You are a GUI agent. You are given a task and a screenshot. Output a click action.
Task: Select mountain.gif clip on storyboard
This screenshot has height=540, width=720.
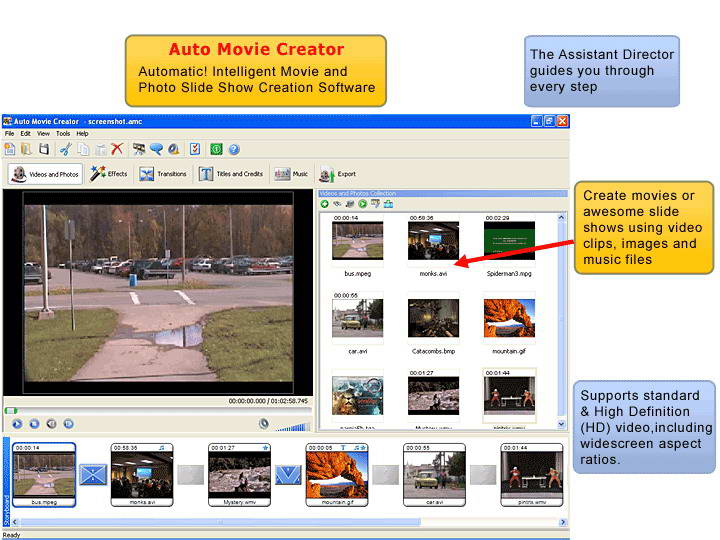click(337, 475)
